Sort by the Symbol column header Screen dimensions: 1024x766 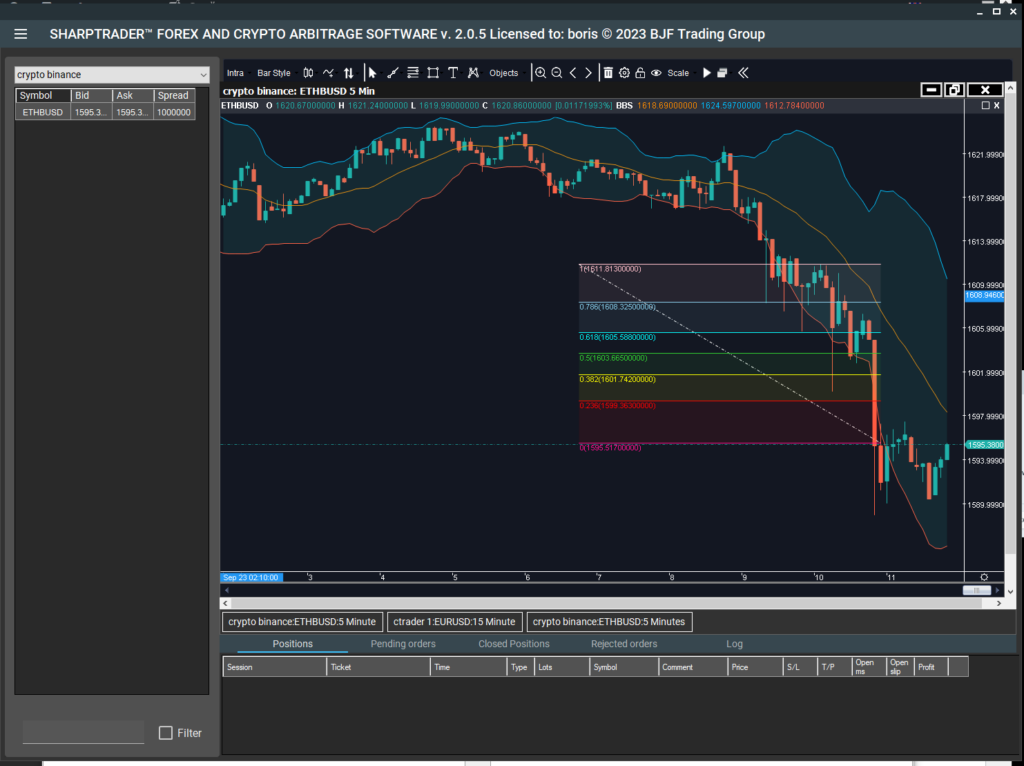[x=43, y=95]
